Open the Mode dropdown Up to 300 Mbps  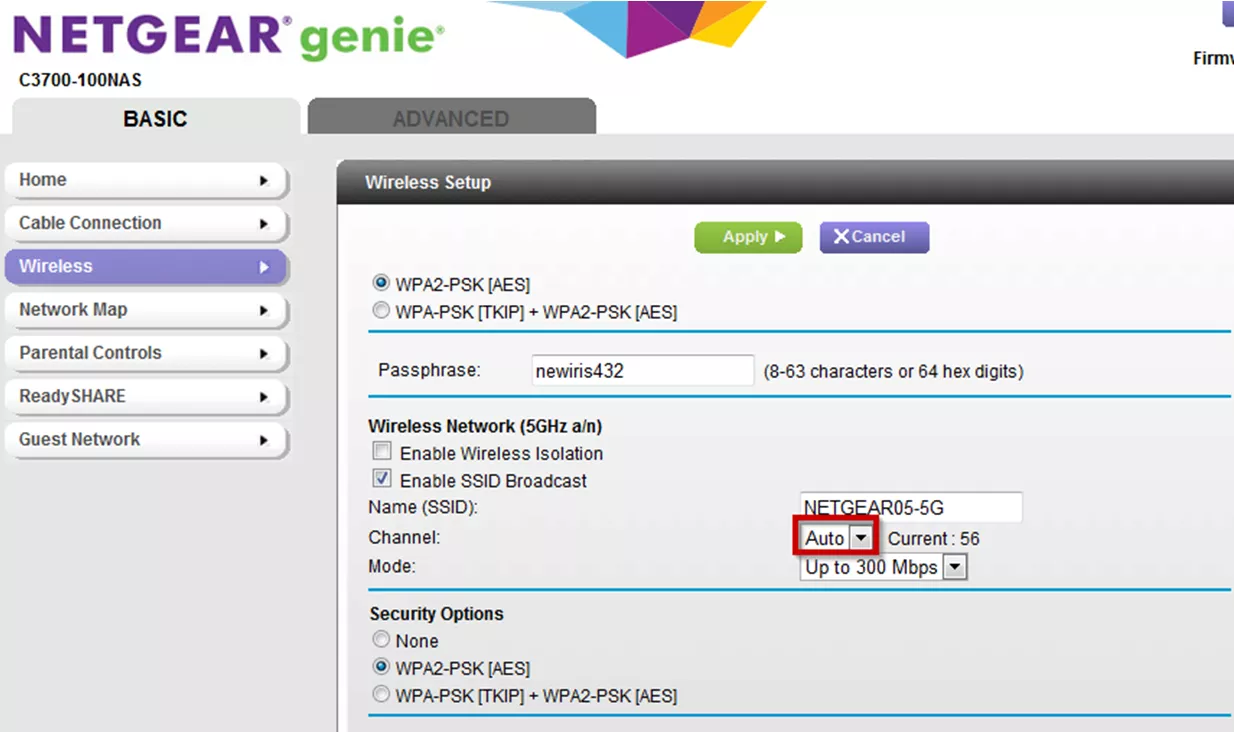(884, 567)
